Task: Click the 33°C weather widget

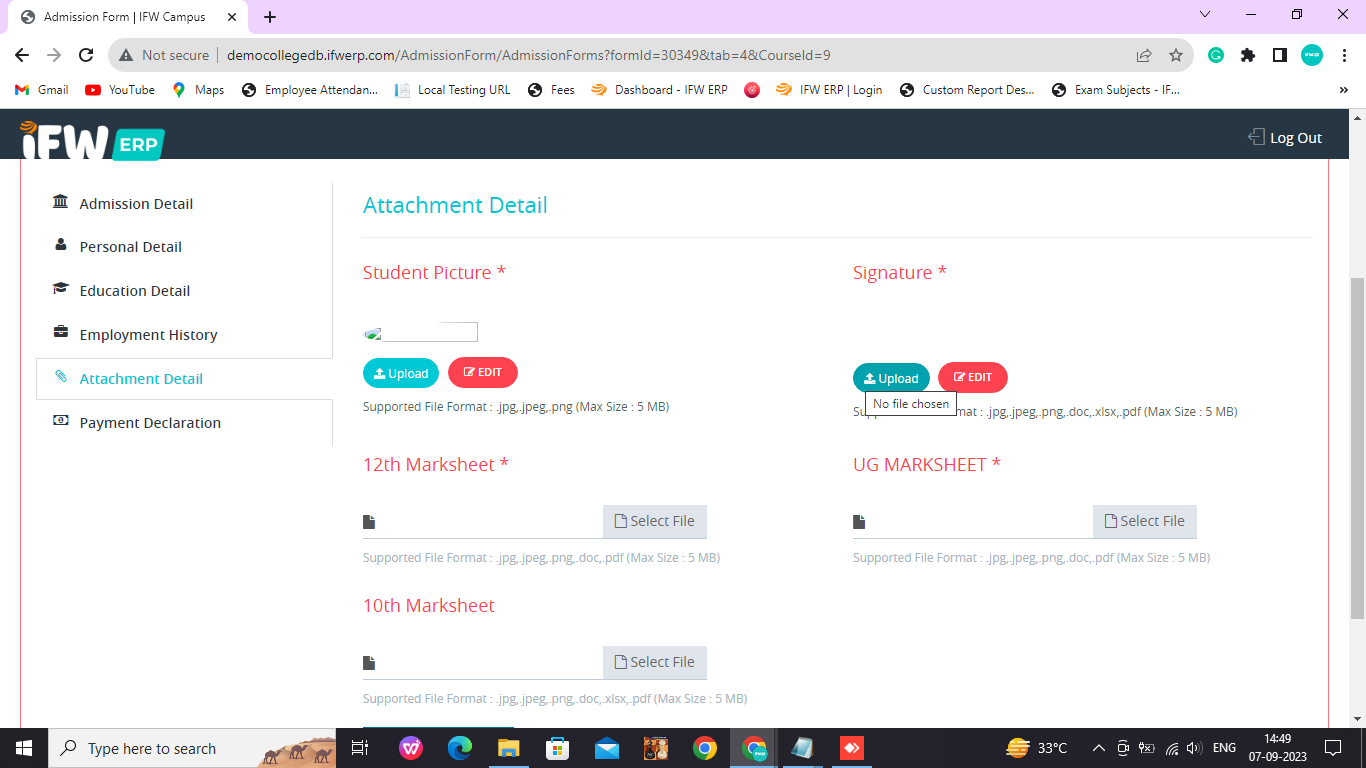Action: click(x=1037, y=748)
